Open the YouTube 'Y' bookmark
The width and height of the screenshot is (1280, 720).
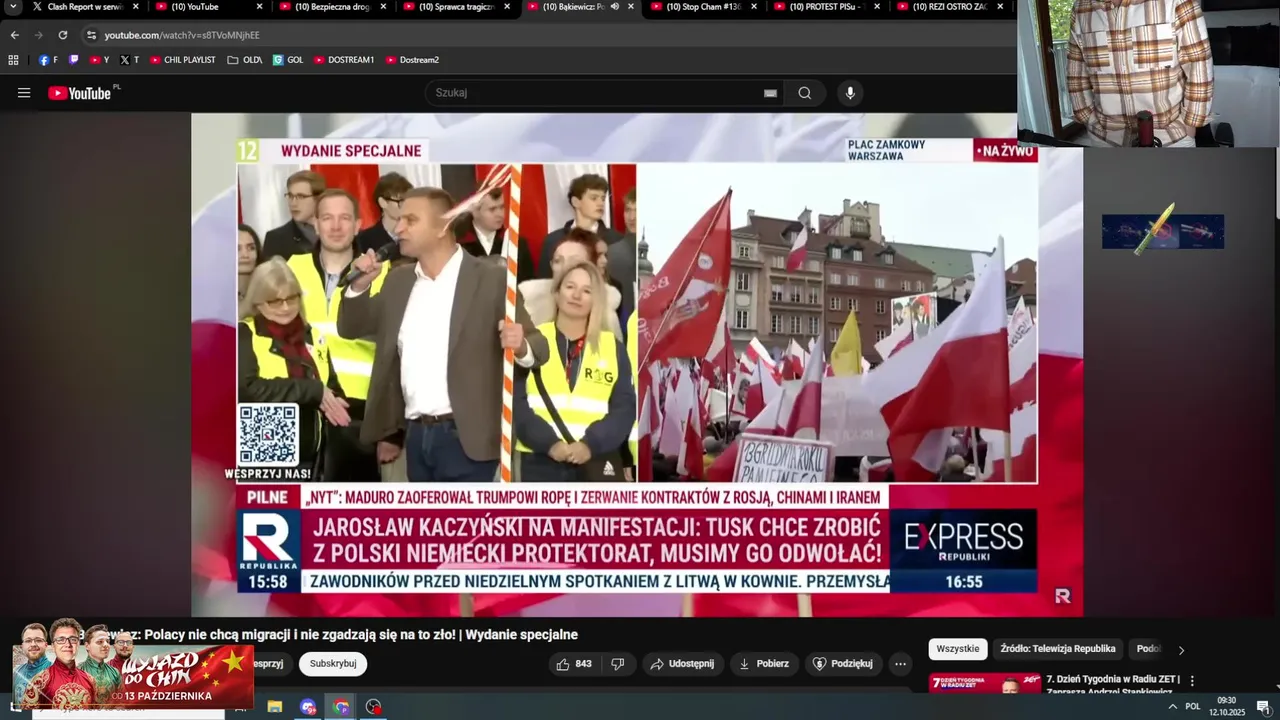tap(99, 60)
